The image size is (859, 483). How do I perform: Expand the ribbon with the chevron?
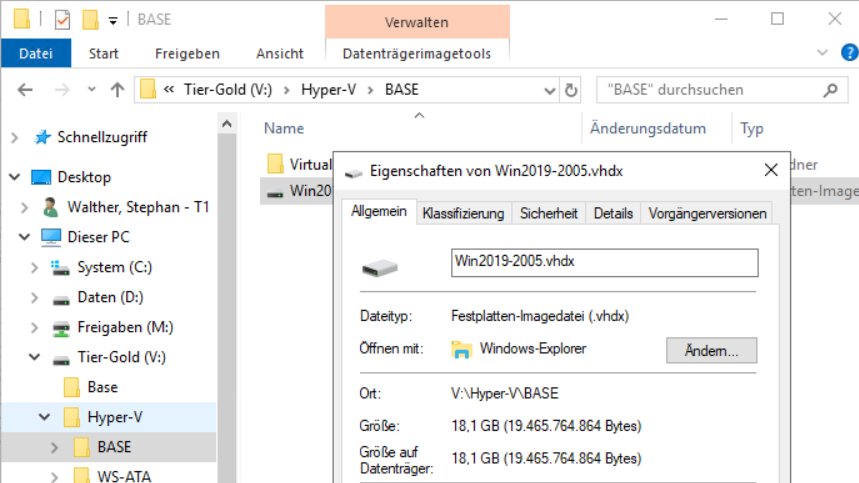822,53
